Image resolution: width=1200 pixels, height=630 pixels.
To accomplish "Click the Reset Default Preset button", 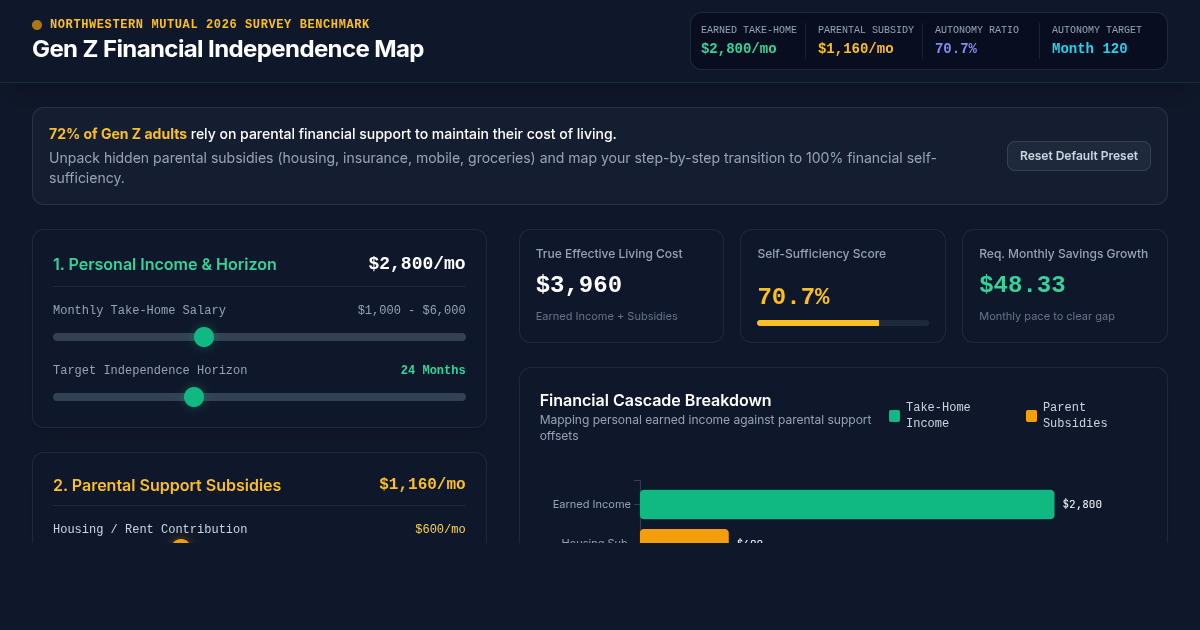I will [x=1078, y=156].
